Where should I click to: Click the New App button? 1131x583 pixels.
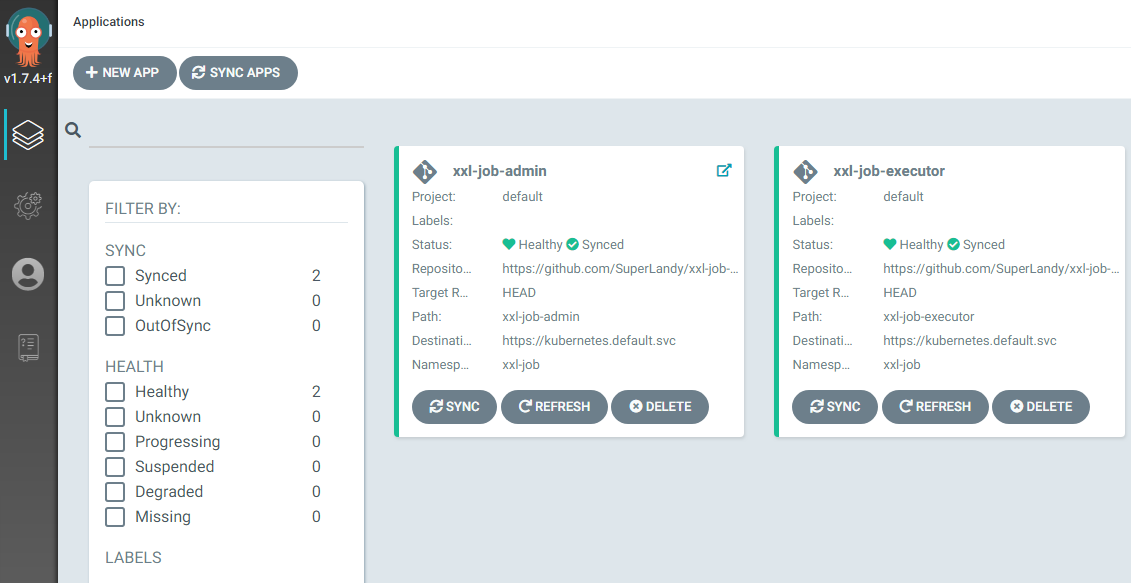pos(125,73)
